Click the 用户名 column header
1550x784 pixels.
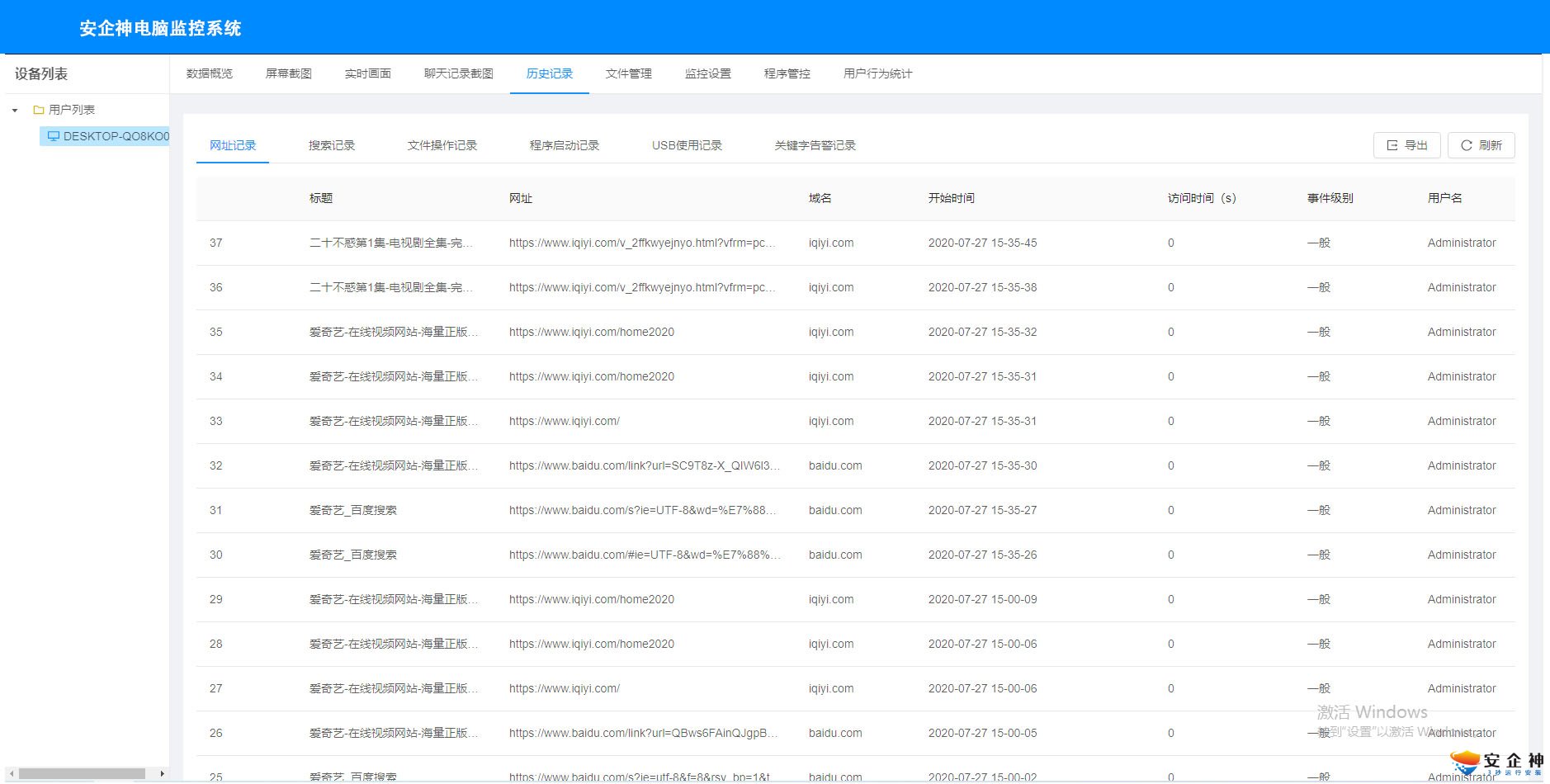pyautogui.click(x=1445, y=198)
